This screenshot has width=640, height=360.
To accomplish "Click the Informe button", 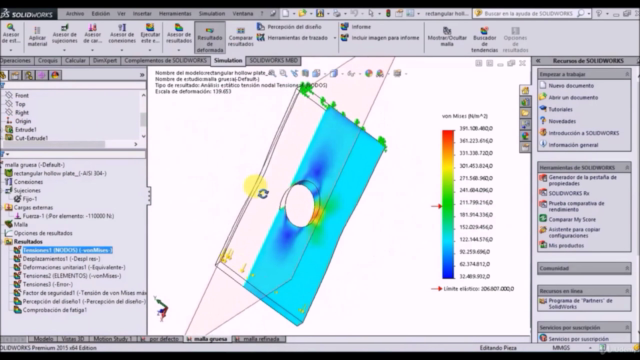I will tap(356, 27).
